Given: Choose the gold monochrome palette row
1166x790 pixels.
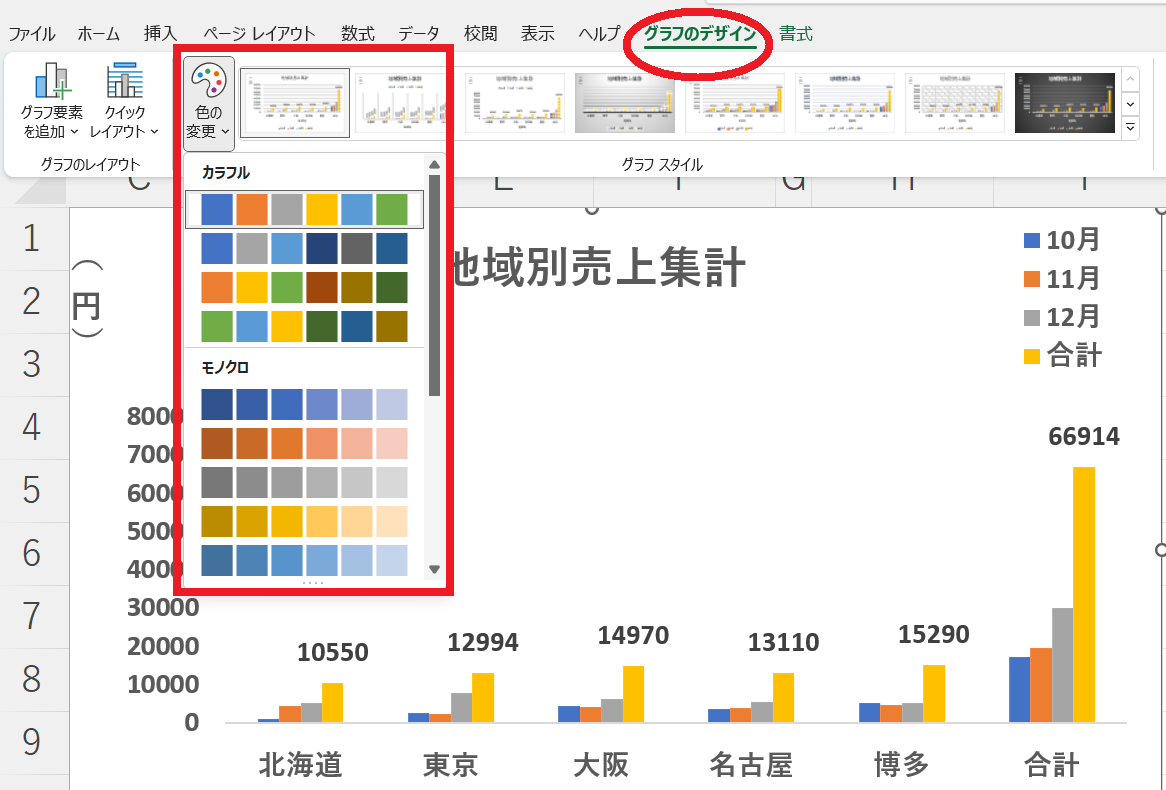Looking at the screenshot, I should 304,521.
